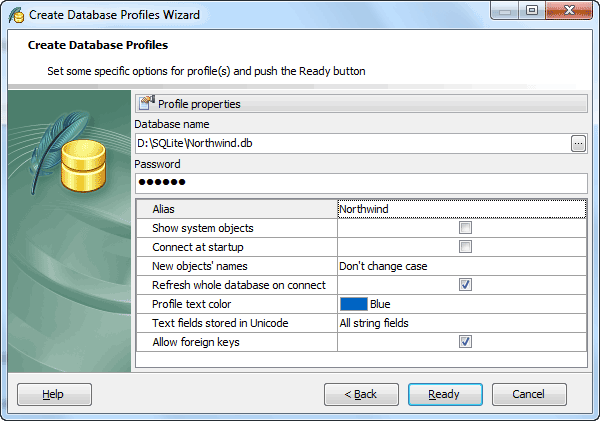Click the Database name field label
This screenshot has height=421, width=600.
172,124
